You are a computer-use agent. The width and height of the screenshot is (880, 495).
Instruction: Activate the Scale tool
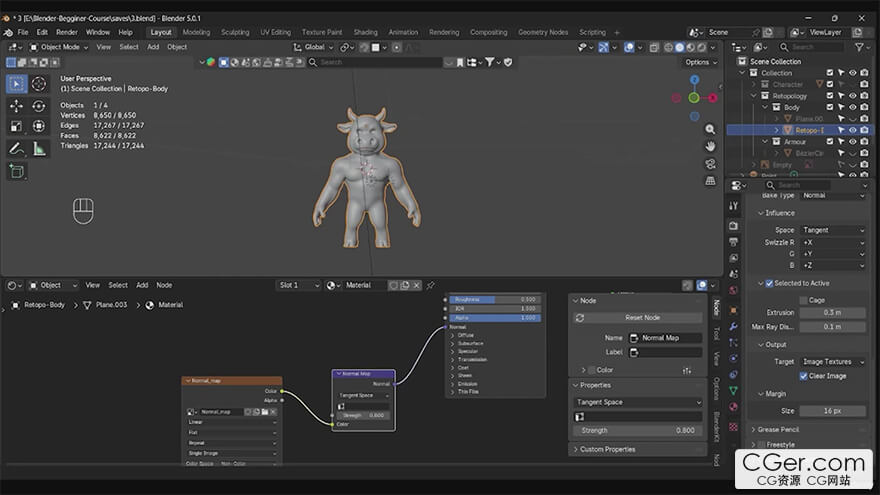click(x=16, y=126)
